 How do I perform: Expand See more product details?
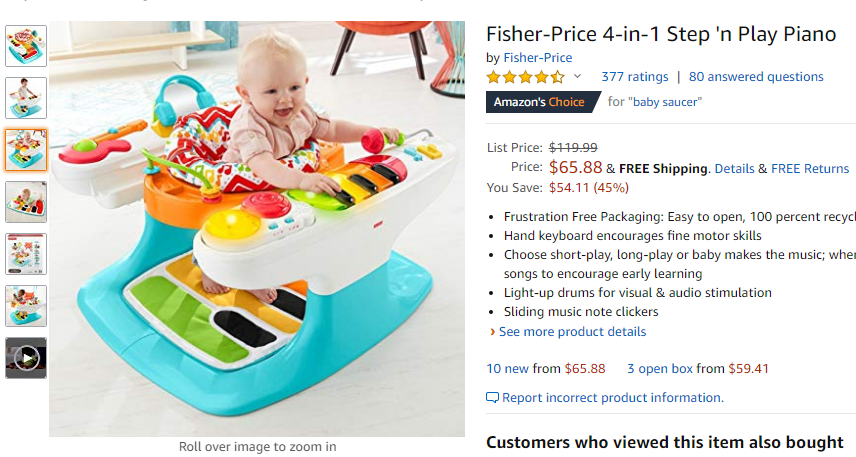572,332
